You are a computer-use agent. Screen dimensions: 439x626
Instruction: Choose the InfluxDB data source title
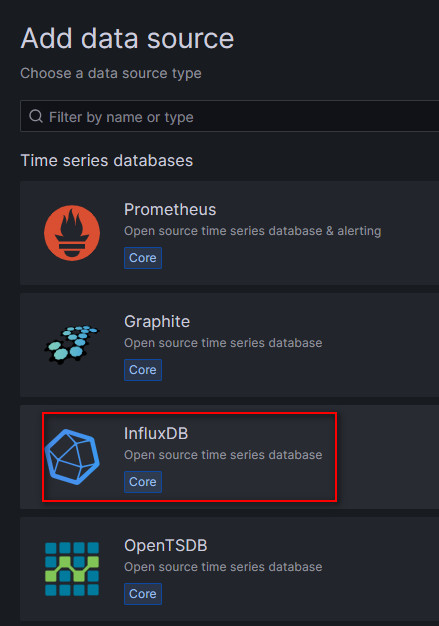point(156,434)
